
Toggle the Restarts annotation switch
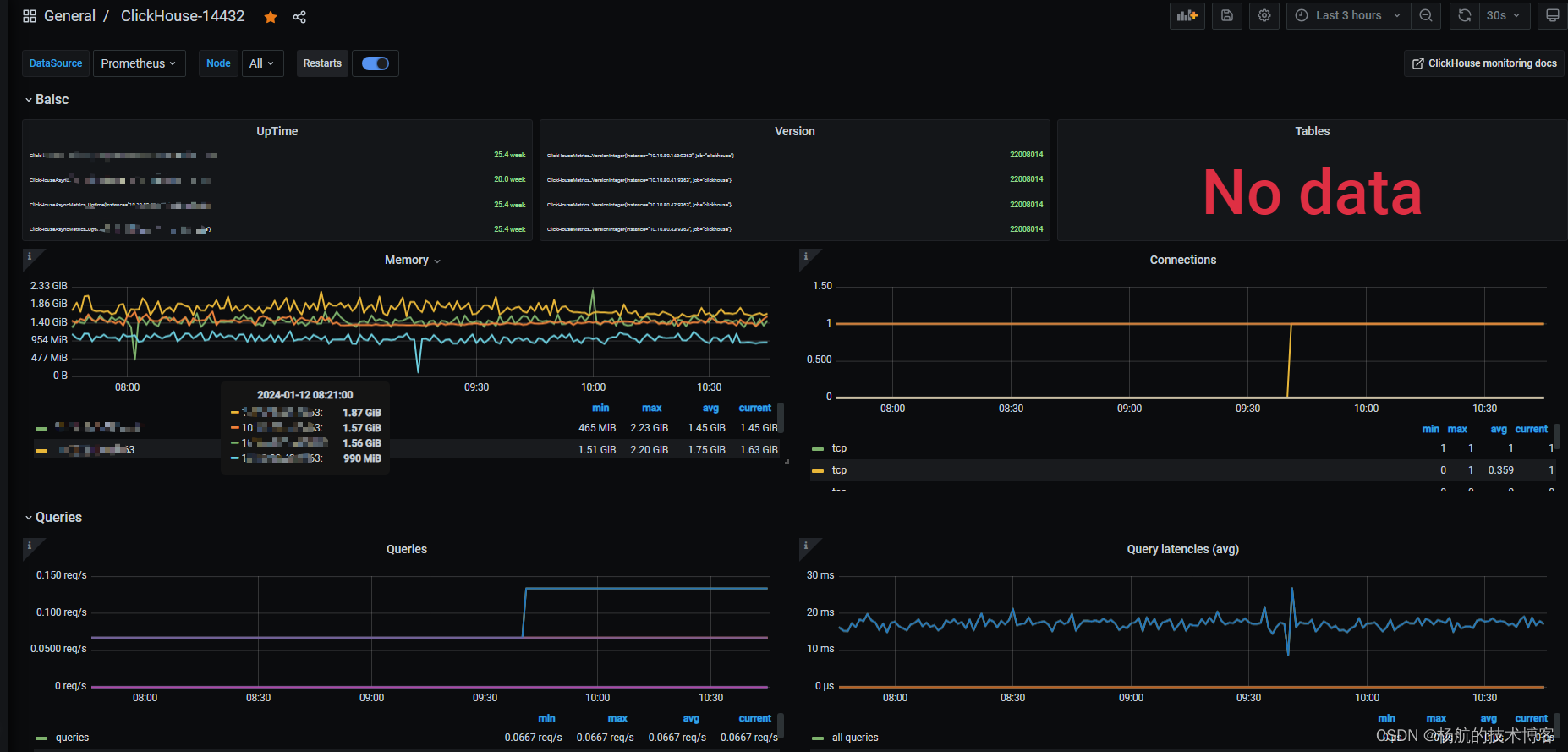(376, 63)
